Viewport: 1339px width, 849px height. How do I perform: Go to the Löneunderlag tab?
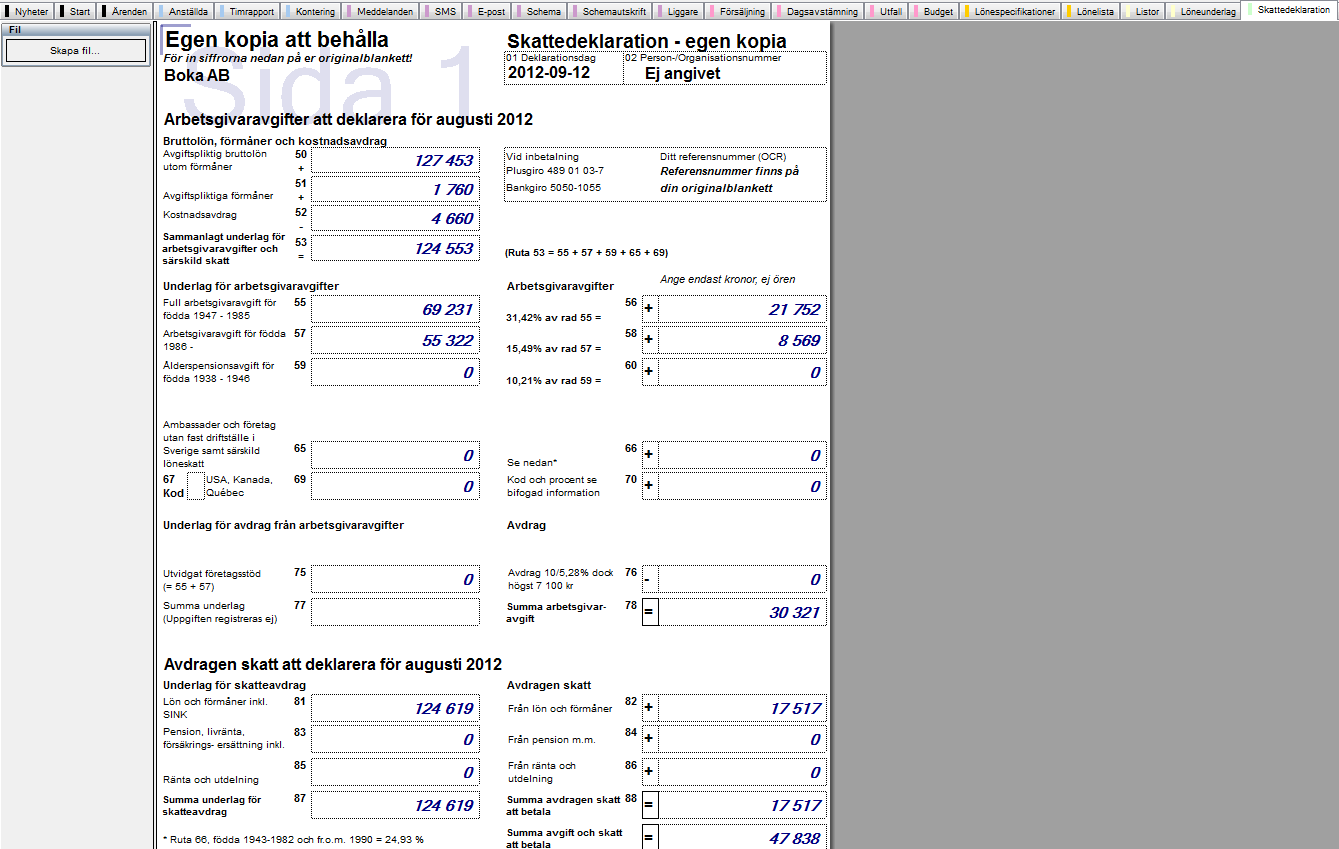[x=1204, y=12]
